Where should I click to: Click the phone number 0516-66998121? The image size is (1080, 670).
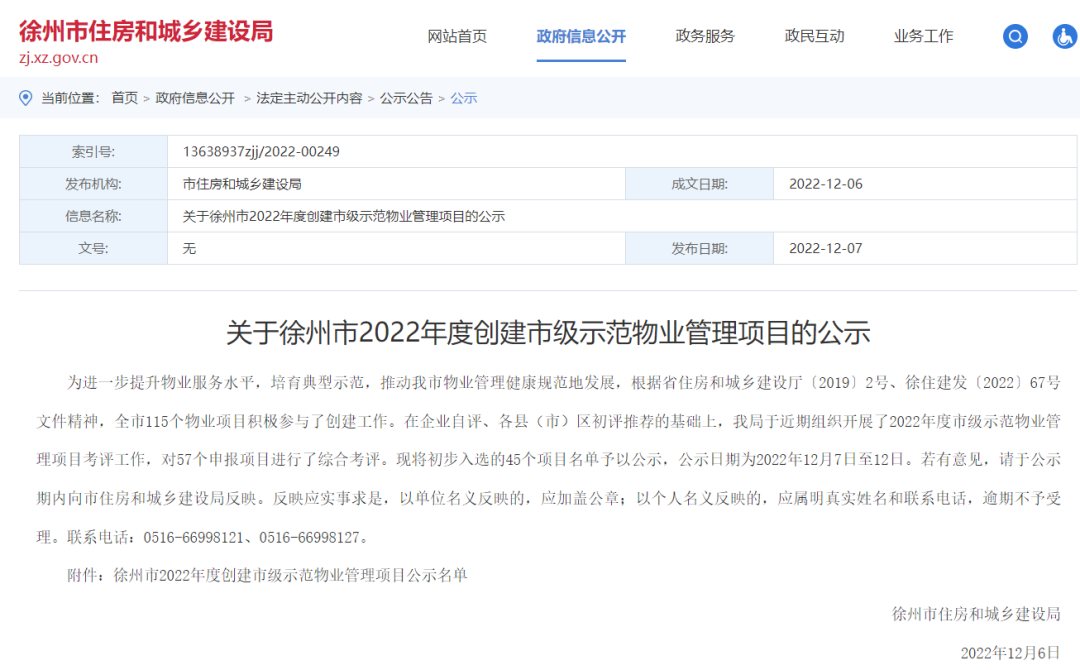coord(194,537)
